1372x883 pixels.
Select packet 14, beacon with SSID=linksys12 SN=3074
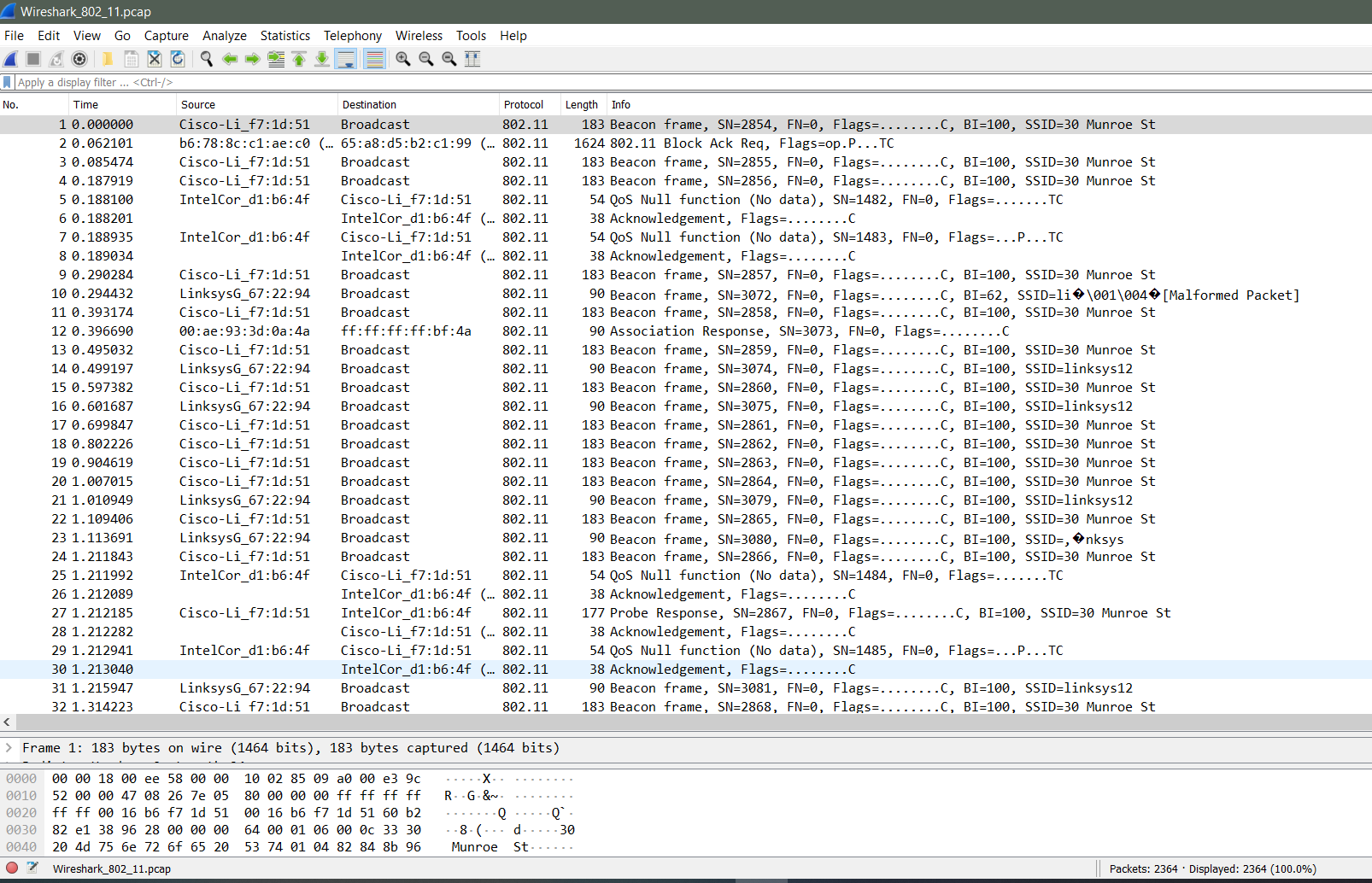(686, 369)
